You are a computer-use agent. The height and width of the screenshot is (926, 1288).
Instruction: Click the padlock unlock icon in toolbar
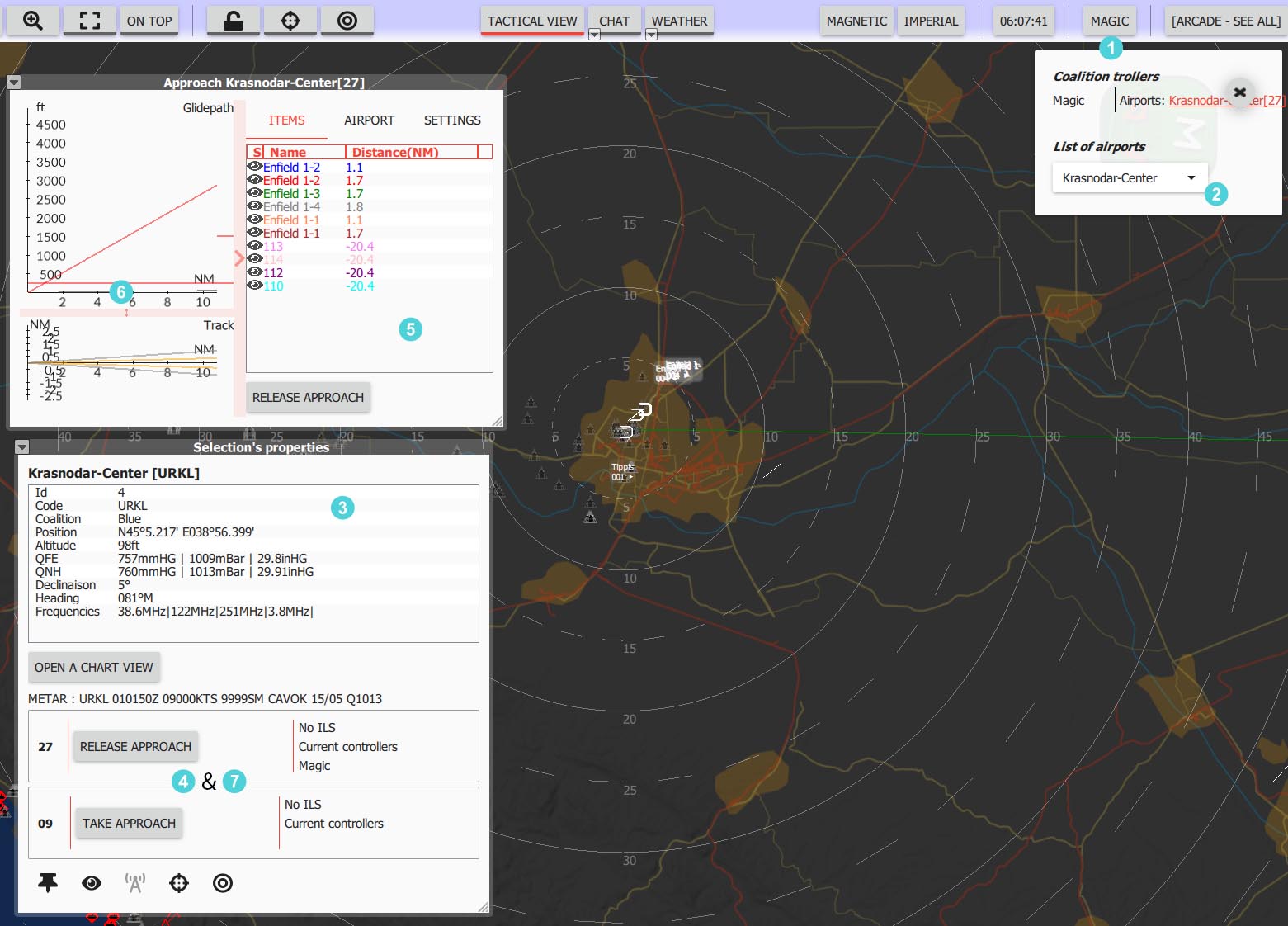pos(234,21)
